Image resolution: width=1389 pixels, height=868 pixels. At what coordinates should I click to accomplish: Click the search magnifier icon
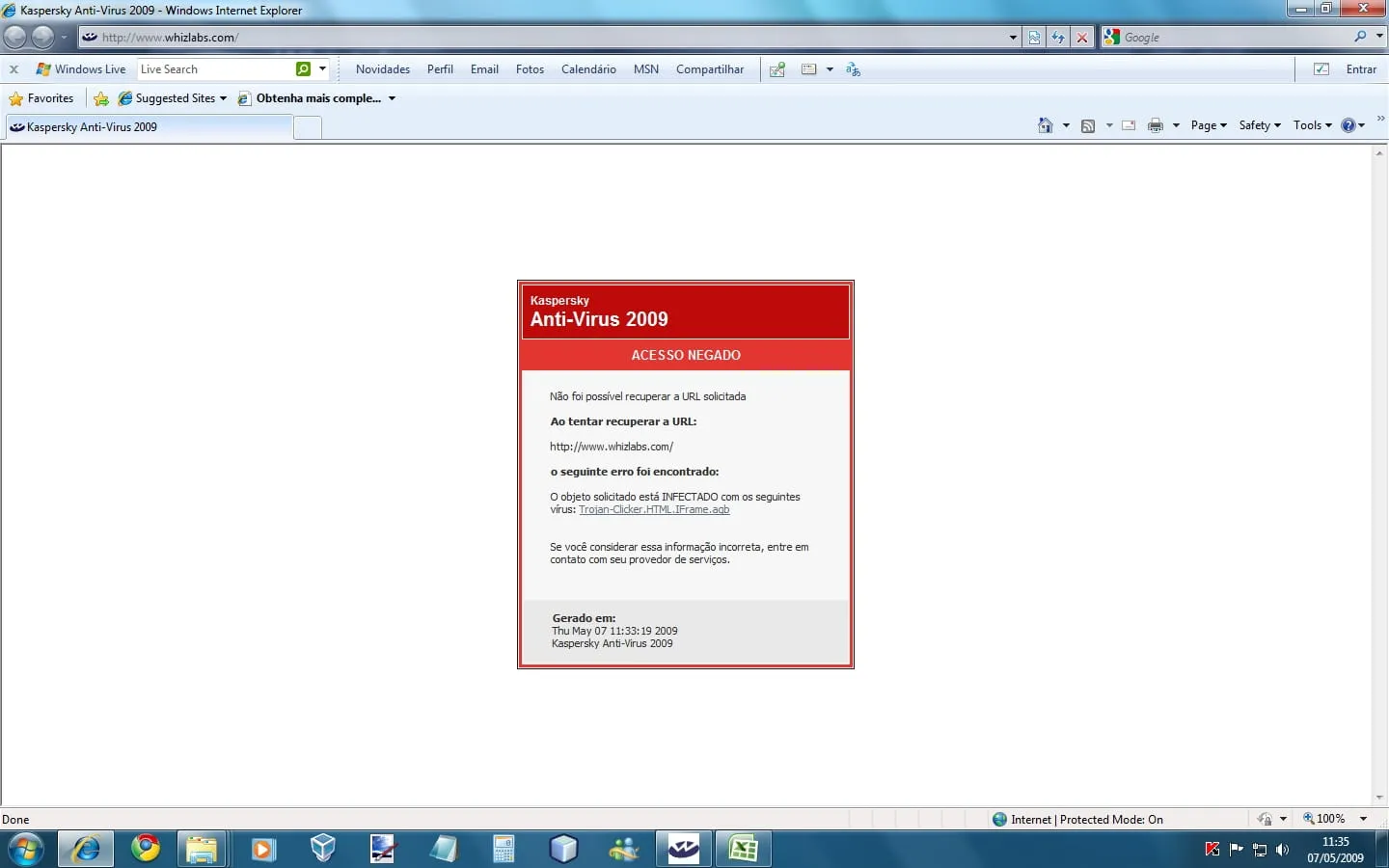[x=1360, y=37]
